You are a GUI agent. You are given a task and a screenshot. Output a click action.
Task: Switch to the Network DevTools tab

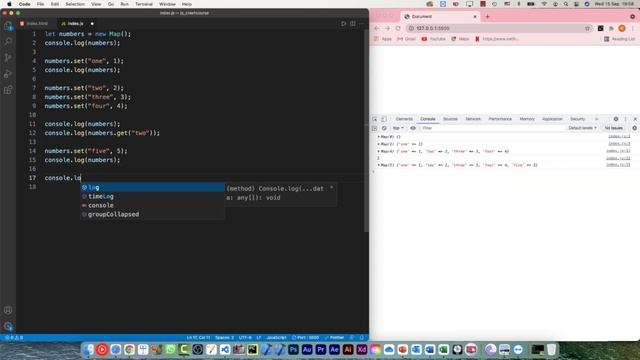473,119
